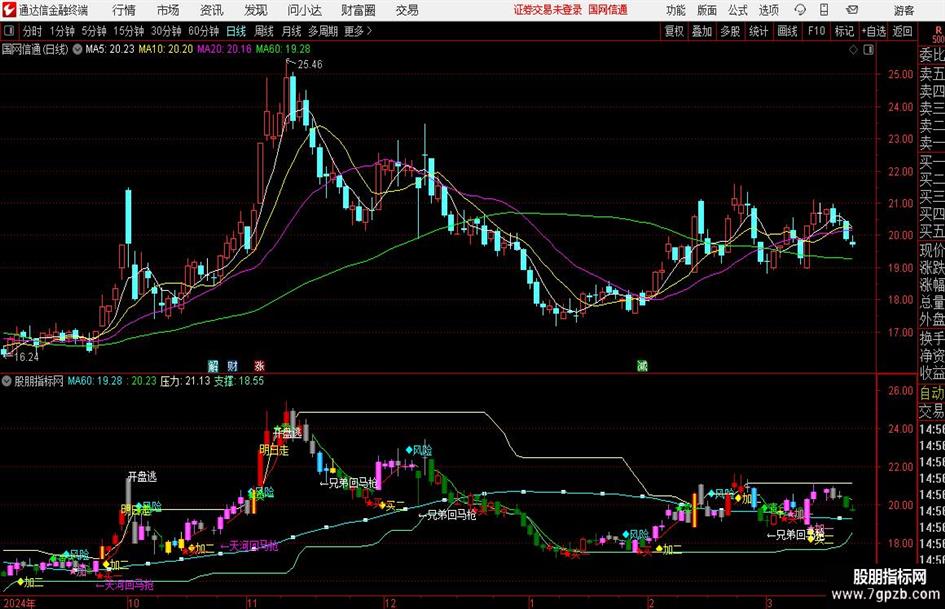The height and width of the screenshot is (609, 945).
Task: Open the 功能 menu
Action: click(676, 10)
